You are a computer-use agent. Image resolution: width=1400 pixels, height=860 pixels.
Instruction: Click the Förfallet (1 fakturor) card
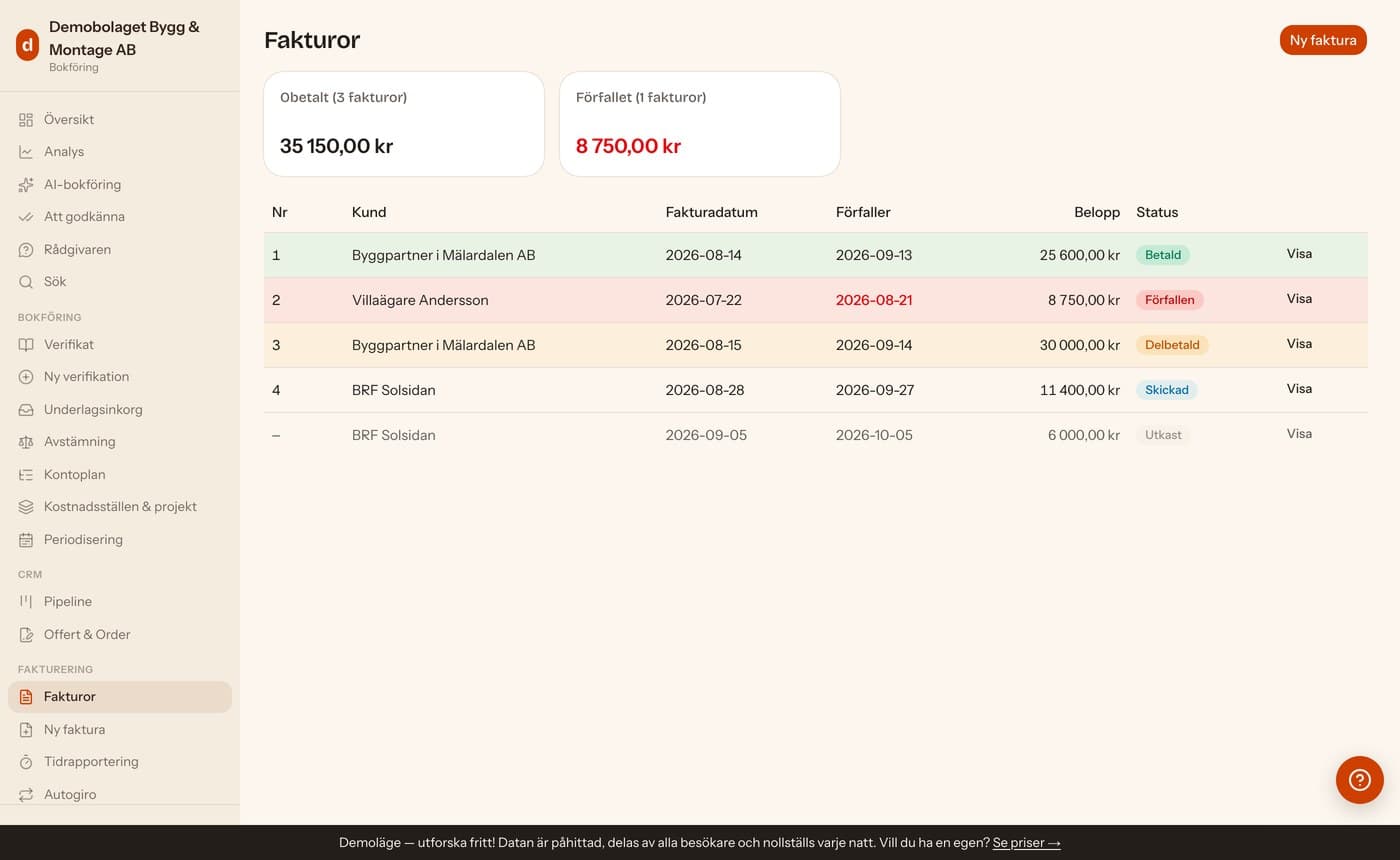point(700,124)
